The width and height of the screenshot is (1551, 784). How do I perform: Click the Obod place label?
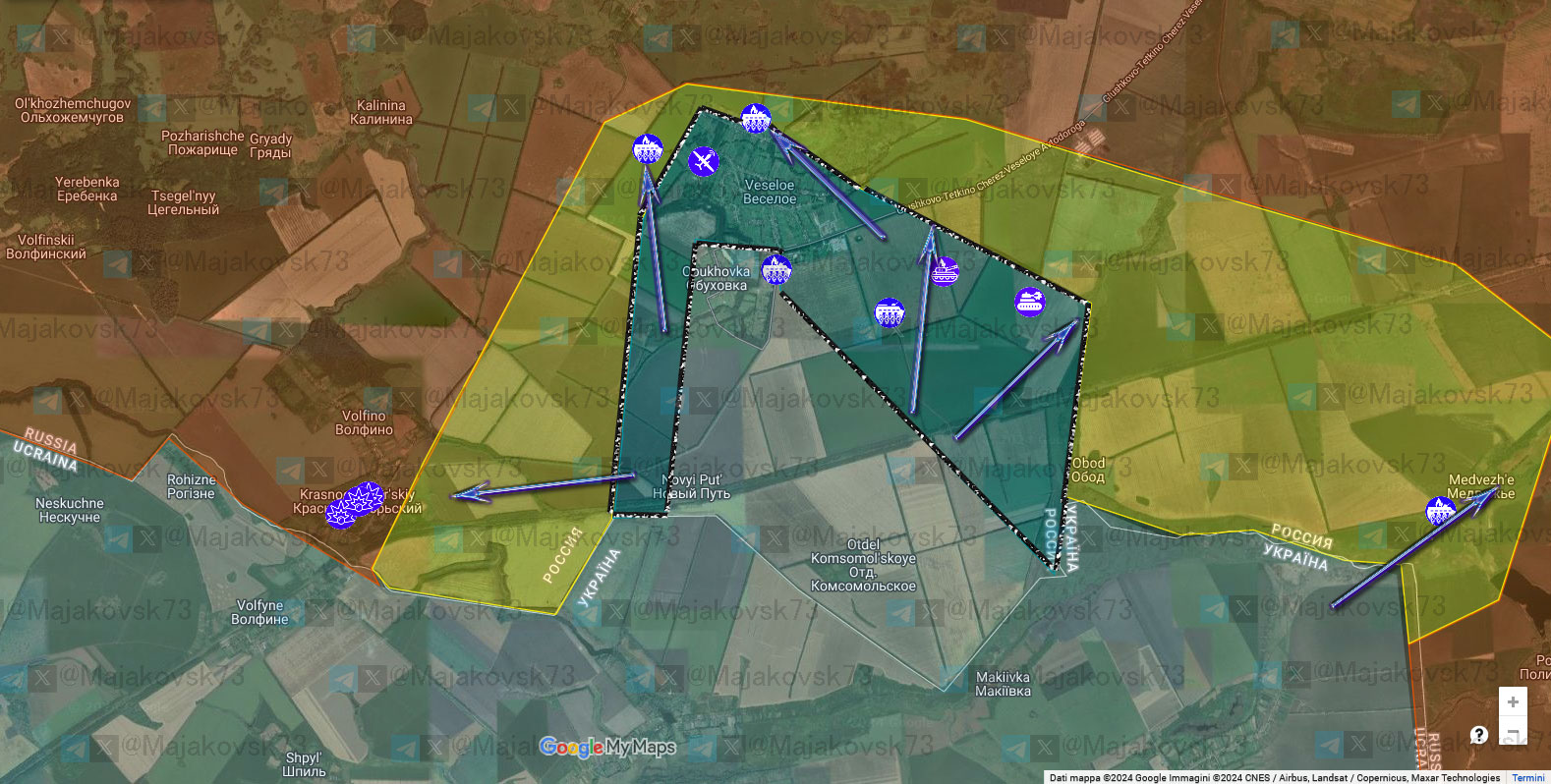pos(1088,470)
